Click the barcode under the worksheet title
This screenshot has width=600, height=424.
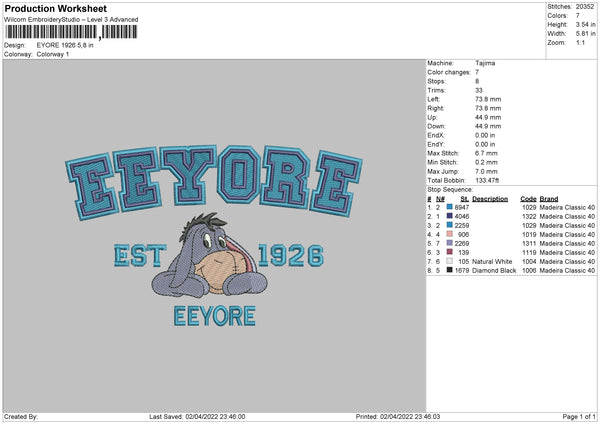(71, 32)
